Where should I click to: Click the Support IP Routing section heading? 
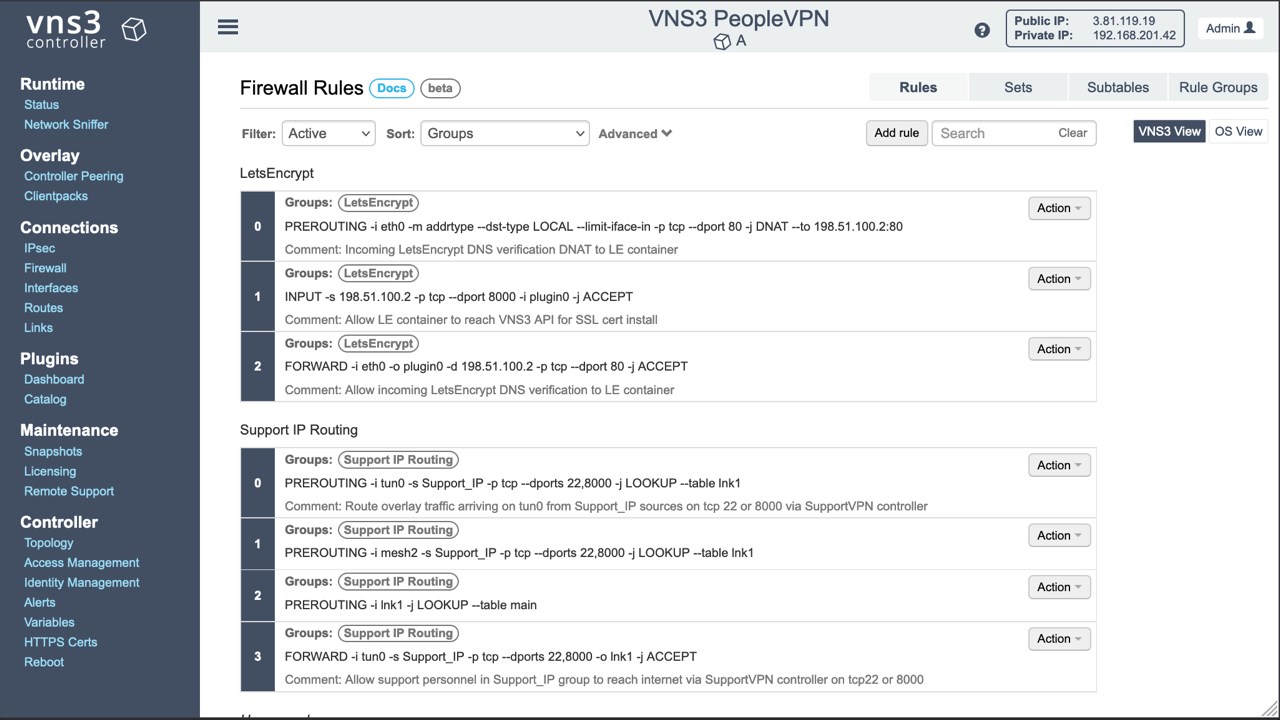[299, 430]
